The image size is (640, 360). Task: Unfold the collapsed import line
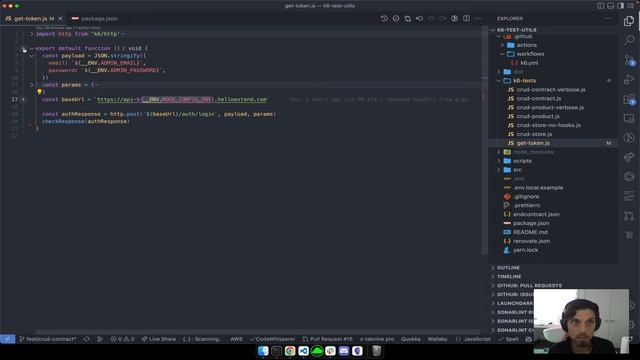pos(32,34)
